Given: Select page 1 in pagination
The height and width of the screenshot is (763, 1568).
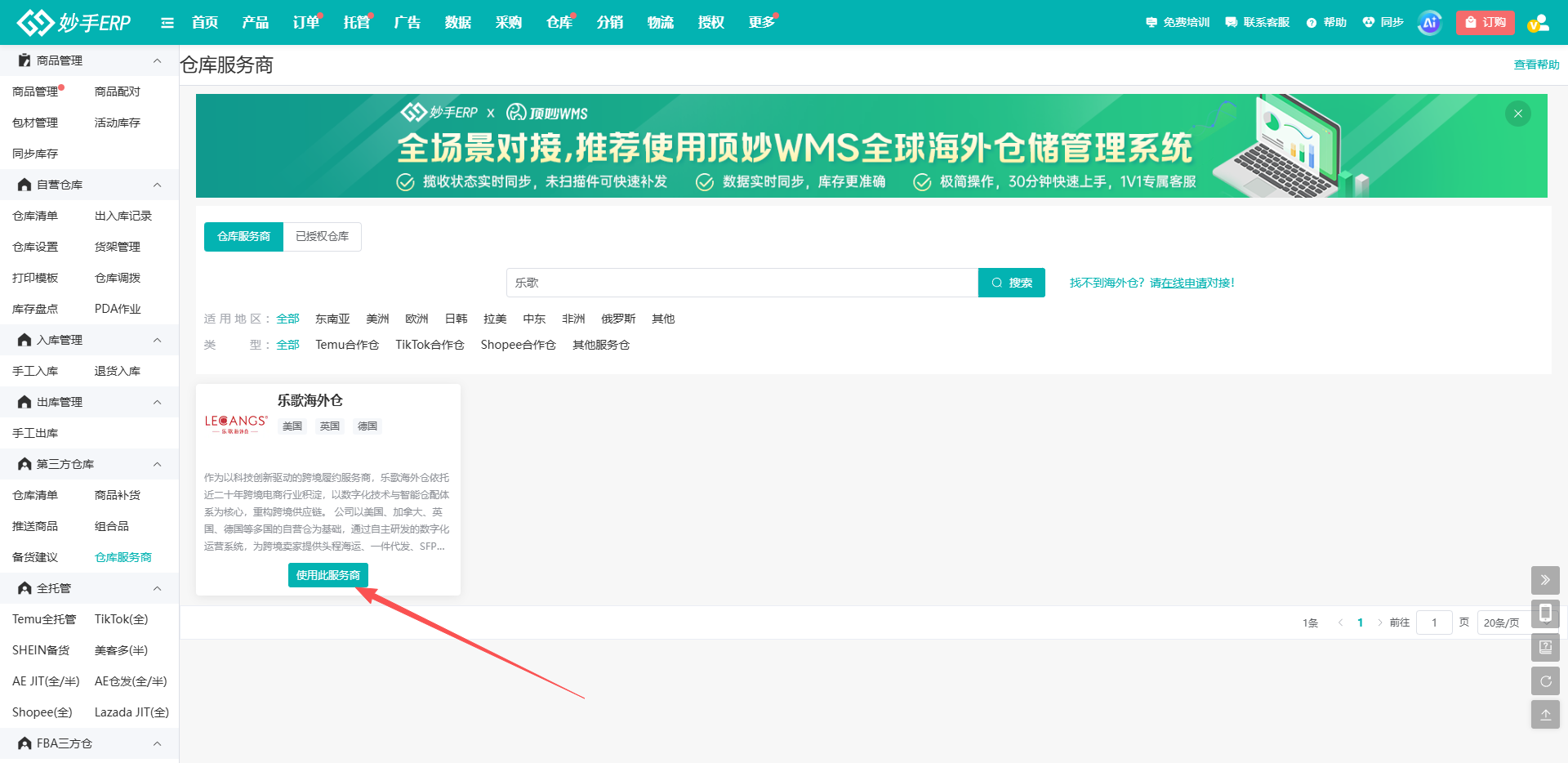Looking at the screenshot, I should [x=1360, y=622].
